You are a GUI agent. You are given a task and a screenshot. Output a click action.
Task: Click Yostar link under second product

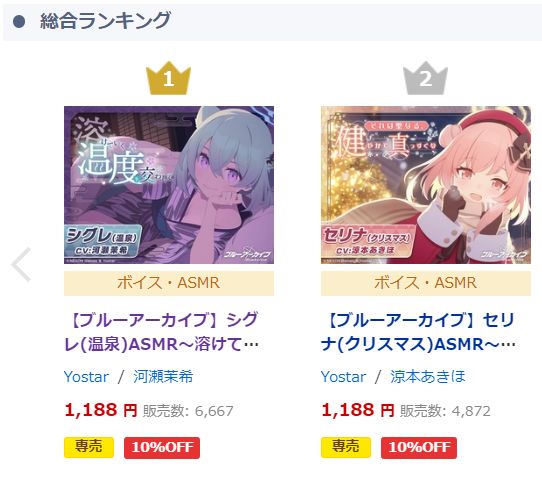tap(343, 377)
